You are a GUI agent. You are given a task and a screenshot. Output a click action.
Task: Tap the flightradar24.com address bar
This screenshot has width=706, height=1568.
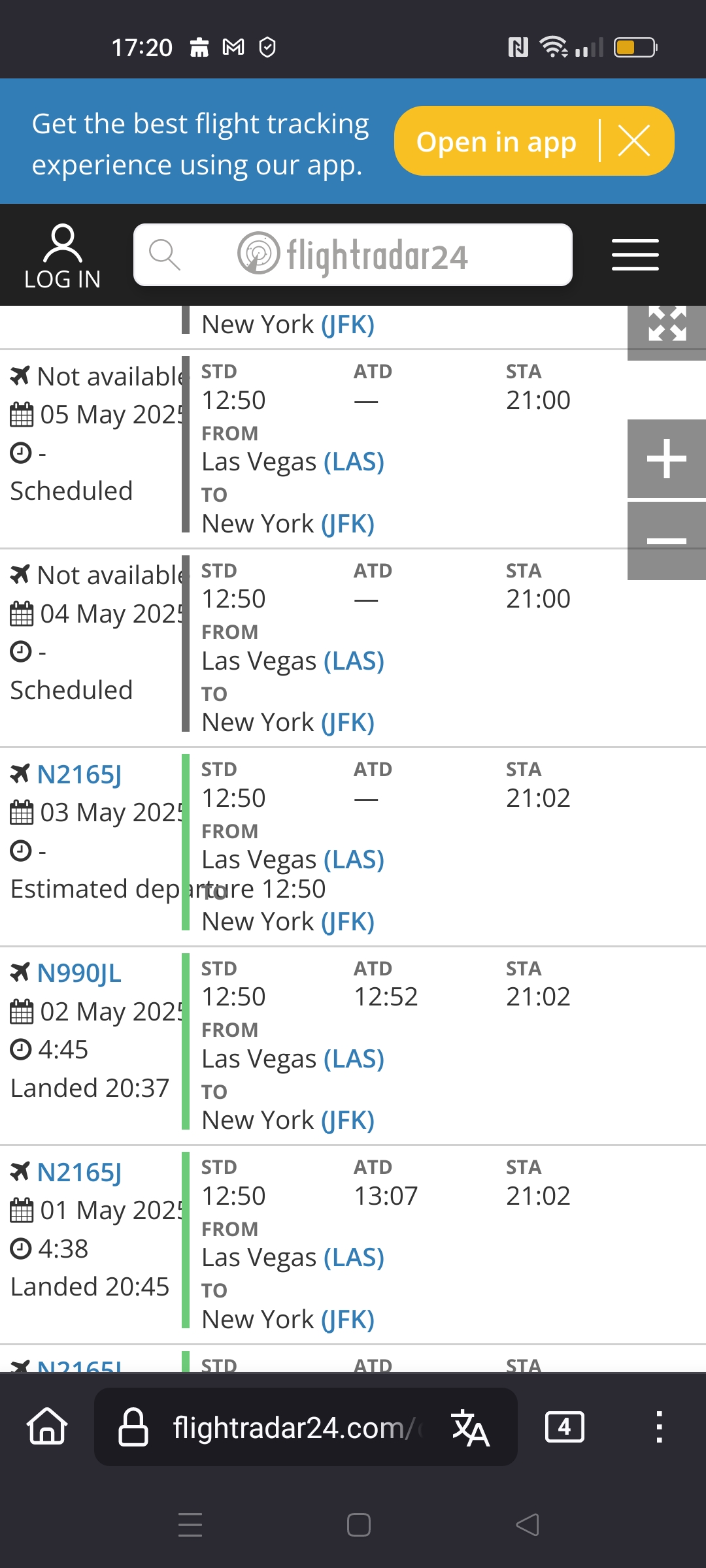(288, 1428)
